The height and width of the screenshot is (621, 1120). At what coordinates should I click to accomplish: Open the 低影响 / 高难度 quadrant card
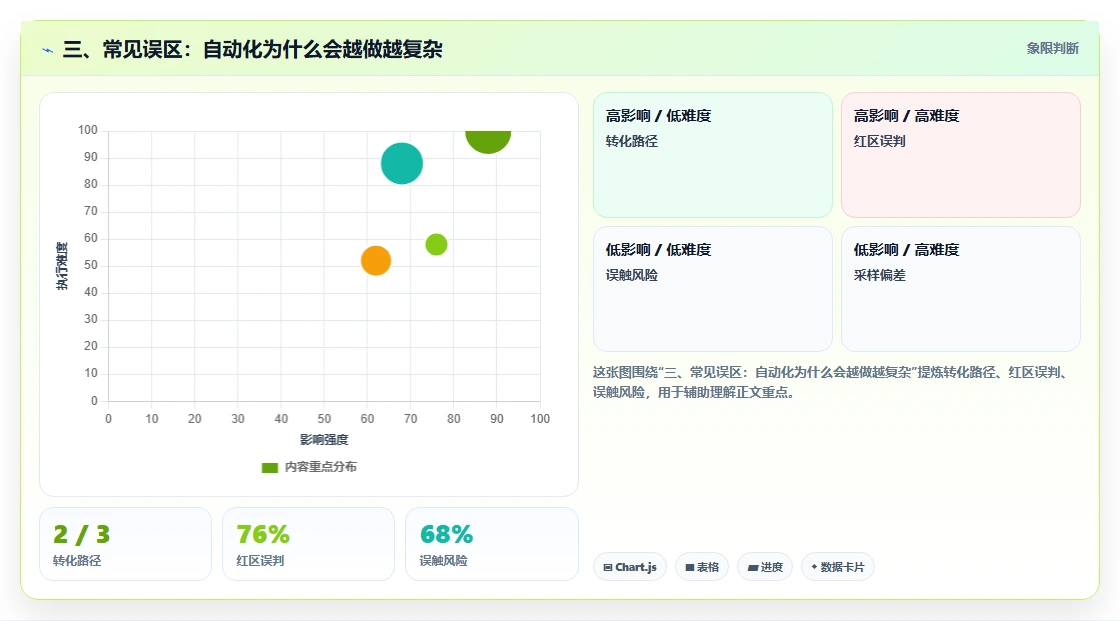(x=961, y=289)
